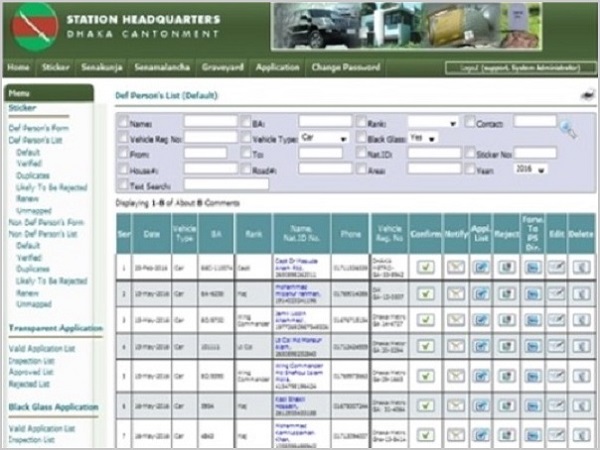Confirm the application in row 4
Viewport: 600px width, 450px height.
click(426, 346)
